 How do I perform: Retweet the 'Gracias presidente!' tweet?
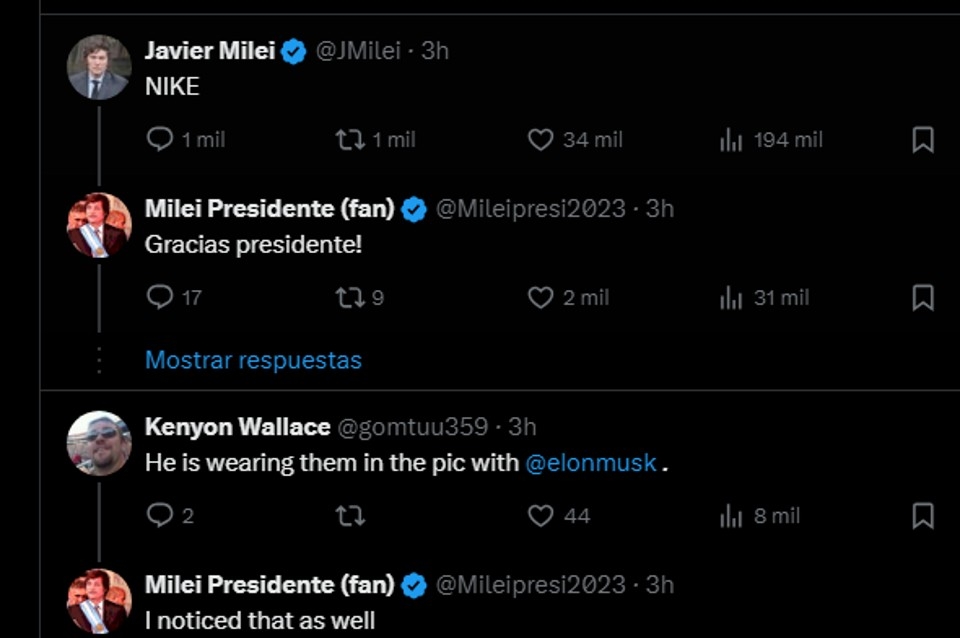350,297
